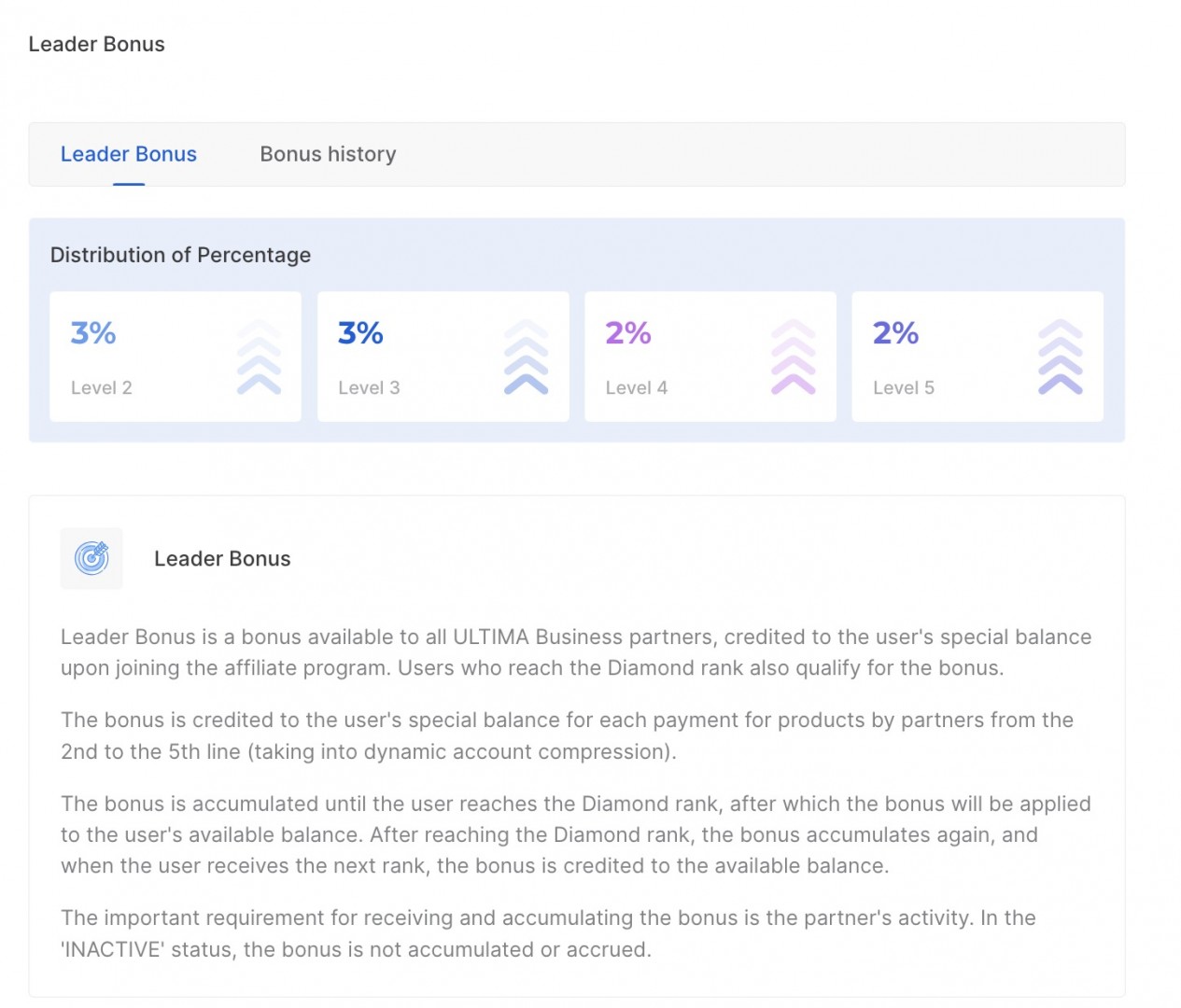Click the pink Level 4 chevron icon
This screenshot has height=1008, width=1181.
pos(793,357)
